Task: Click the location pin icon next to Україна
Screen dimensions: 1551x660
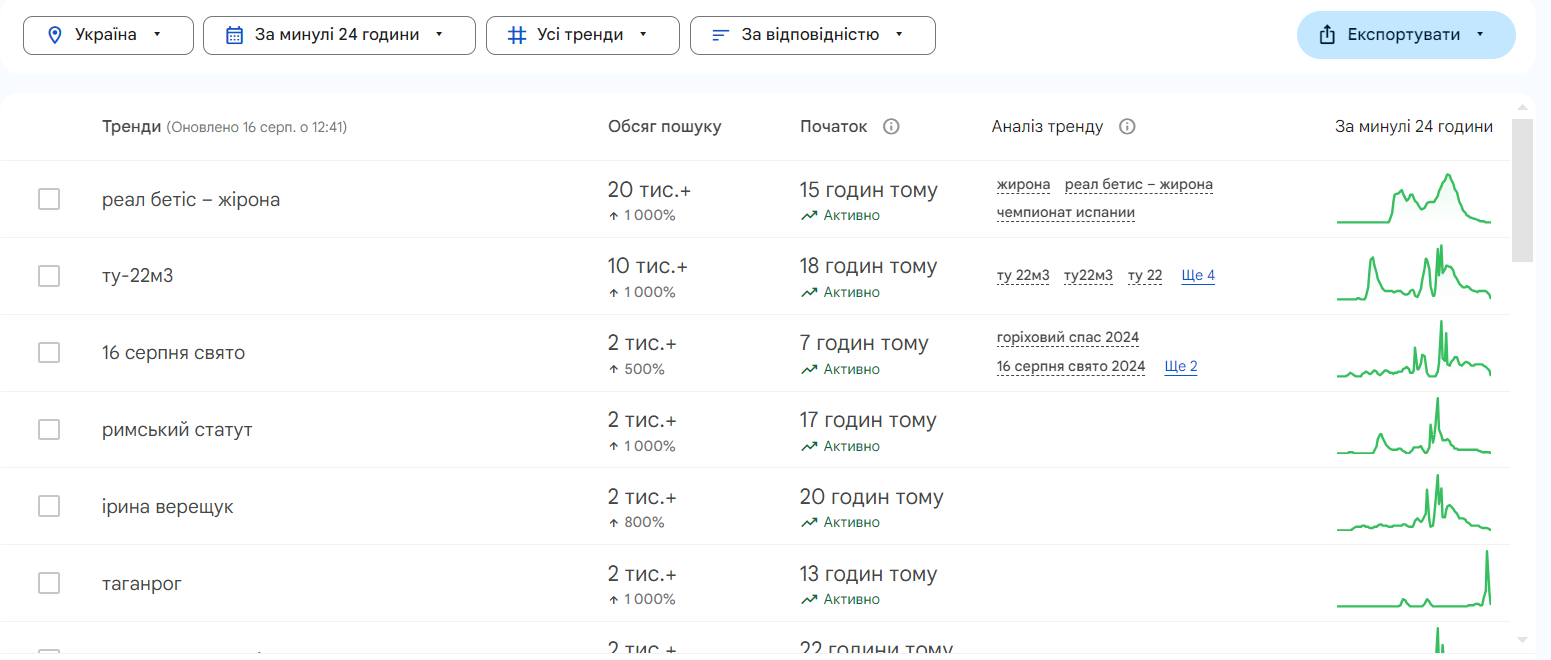Action: click(x=55, y=35)
